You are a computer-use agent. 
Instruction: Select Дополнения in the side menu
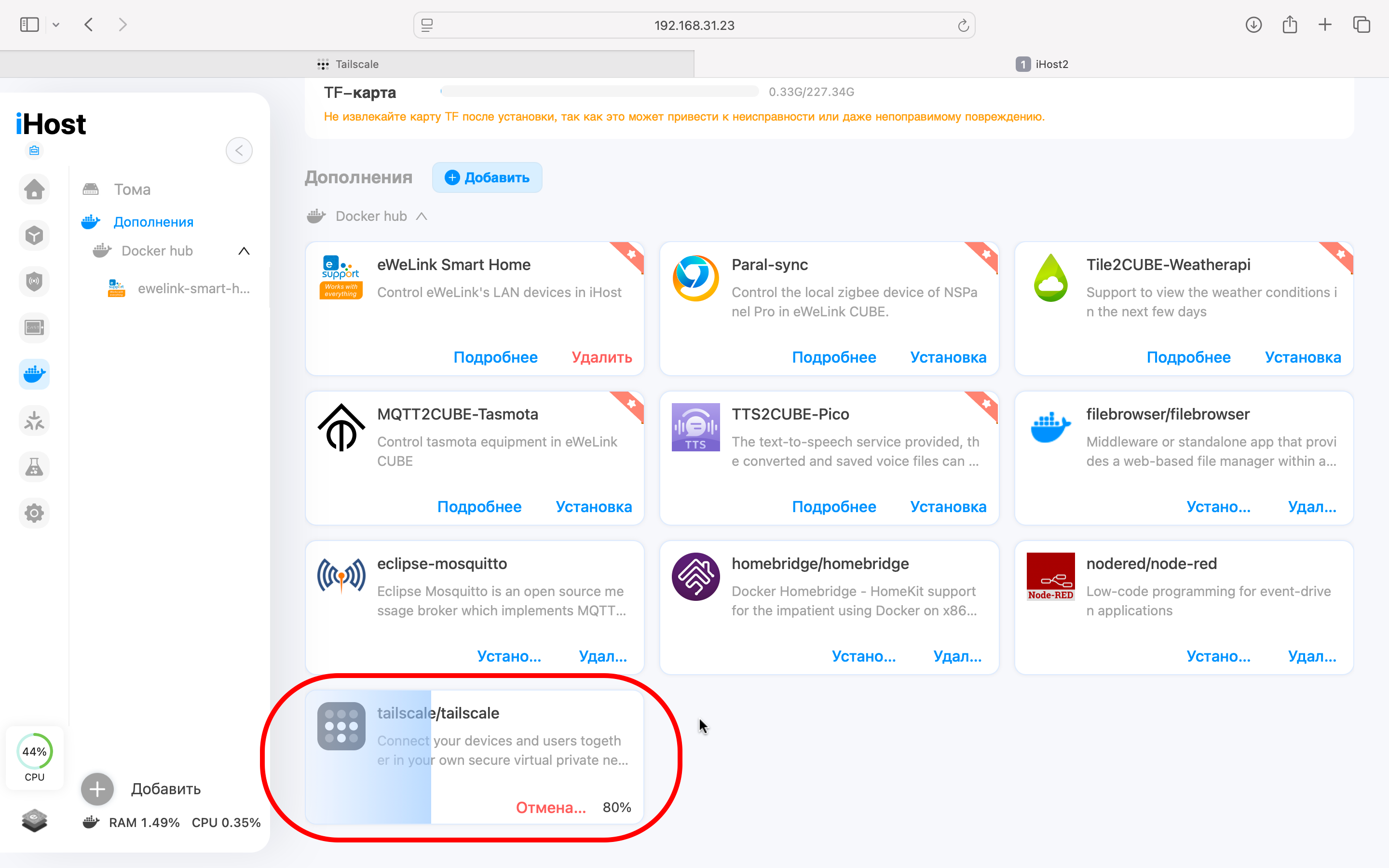click(x=153, y=222)
